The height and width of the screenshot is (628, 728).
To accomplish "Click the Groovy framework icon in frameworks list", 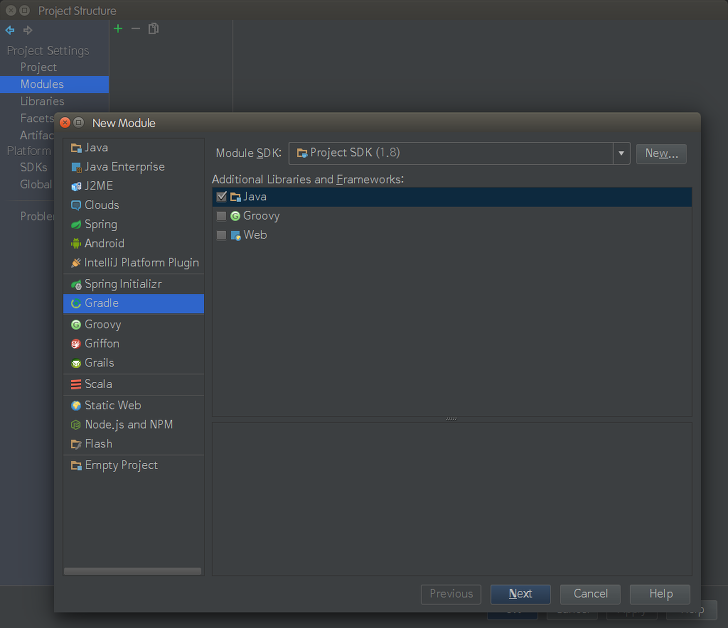I will point(235,216).
